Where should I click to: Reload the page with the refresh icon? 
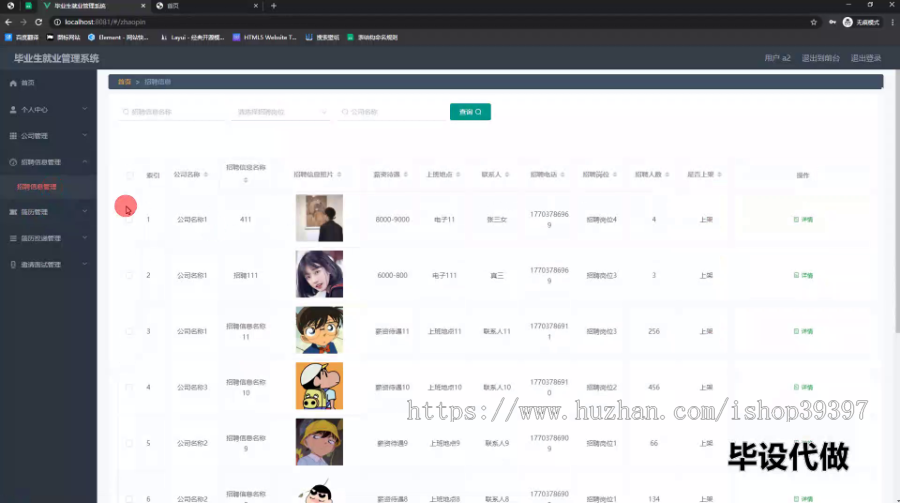coord(38,22)
